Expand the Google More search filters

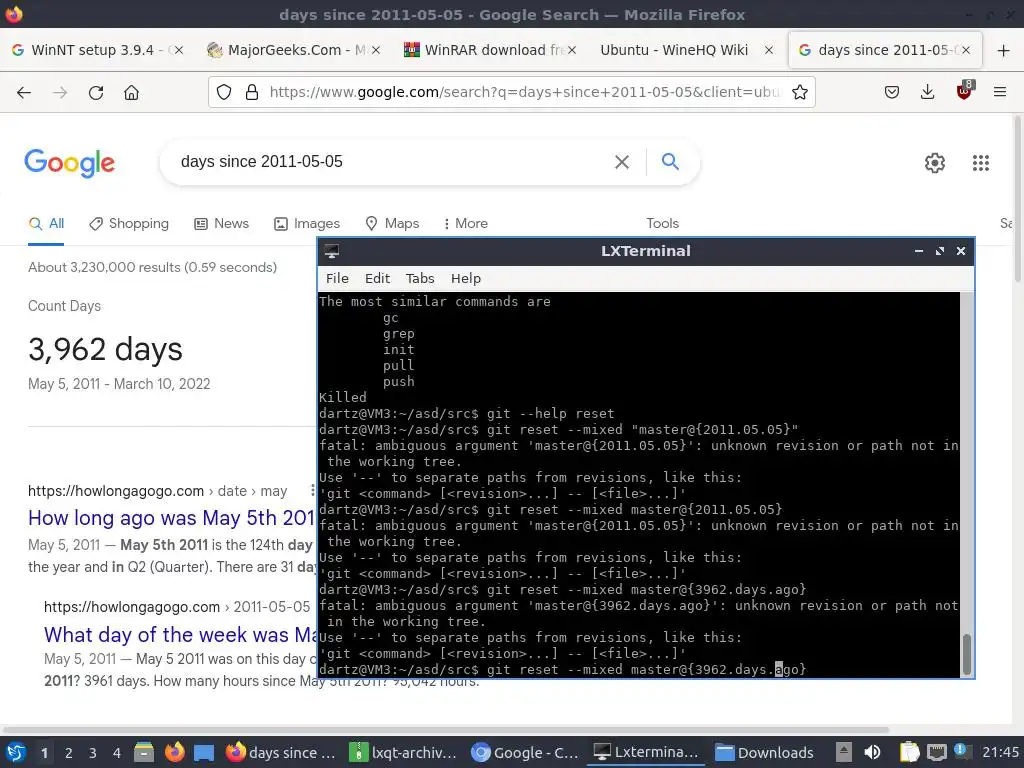click(466, 223)
